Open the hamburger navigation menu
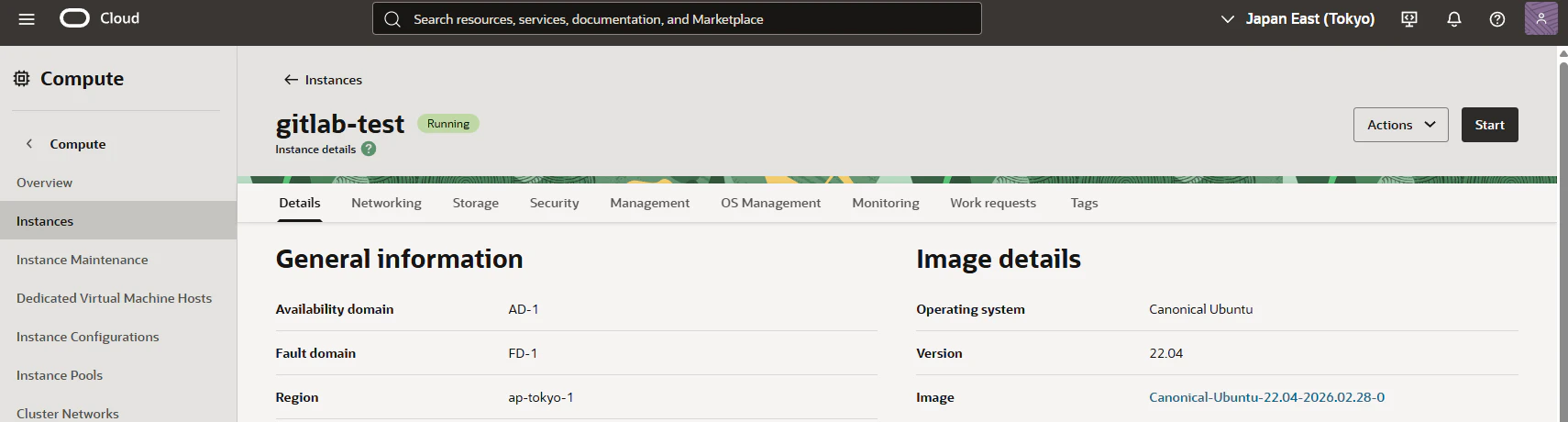Screen dimensions: 1568x422 27,18
